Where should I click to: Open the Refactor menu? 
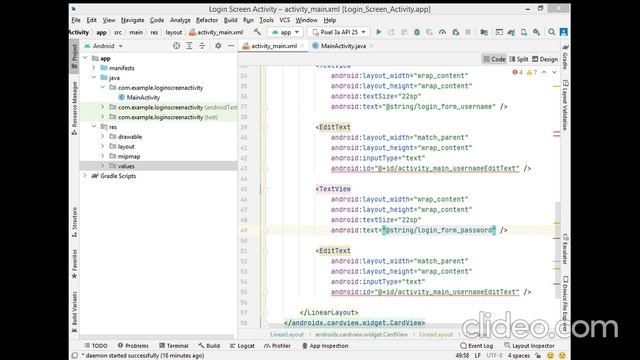pos(207,20)
